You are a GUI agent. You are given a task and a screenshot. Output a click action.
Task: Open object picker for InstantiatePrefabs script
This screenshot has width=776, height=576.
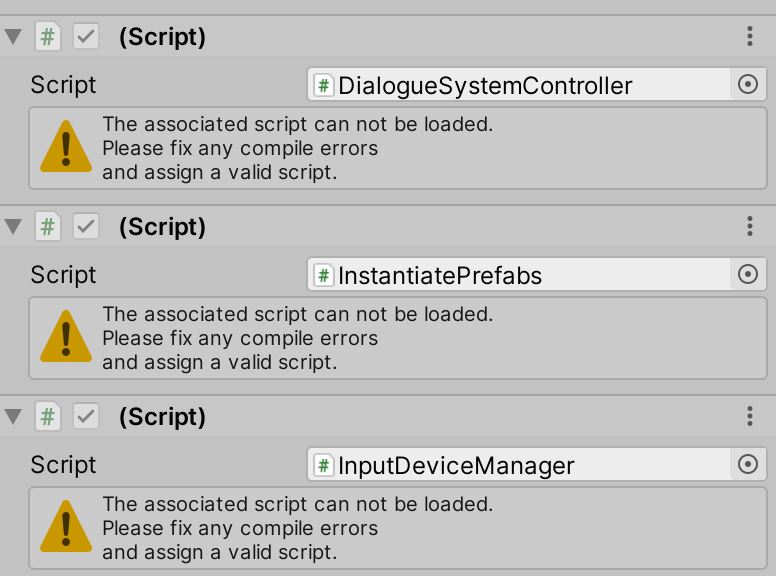point(748,275)
